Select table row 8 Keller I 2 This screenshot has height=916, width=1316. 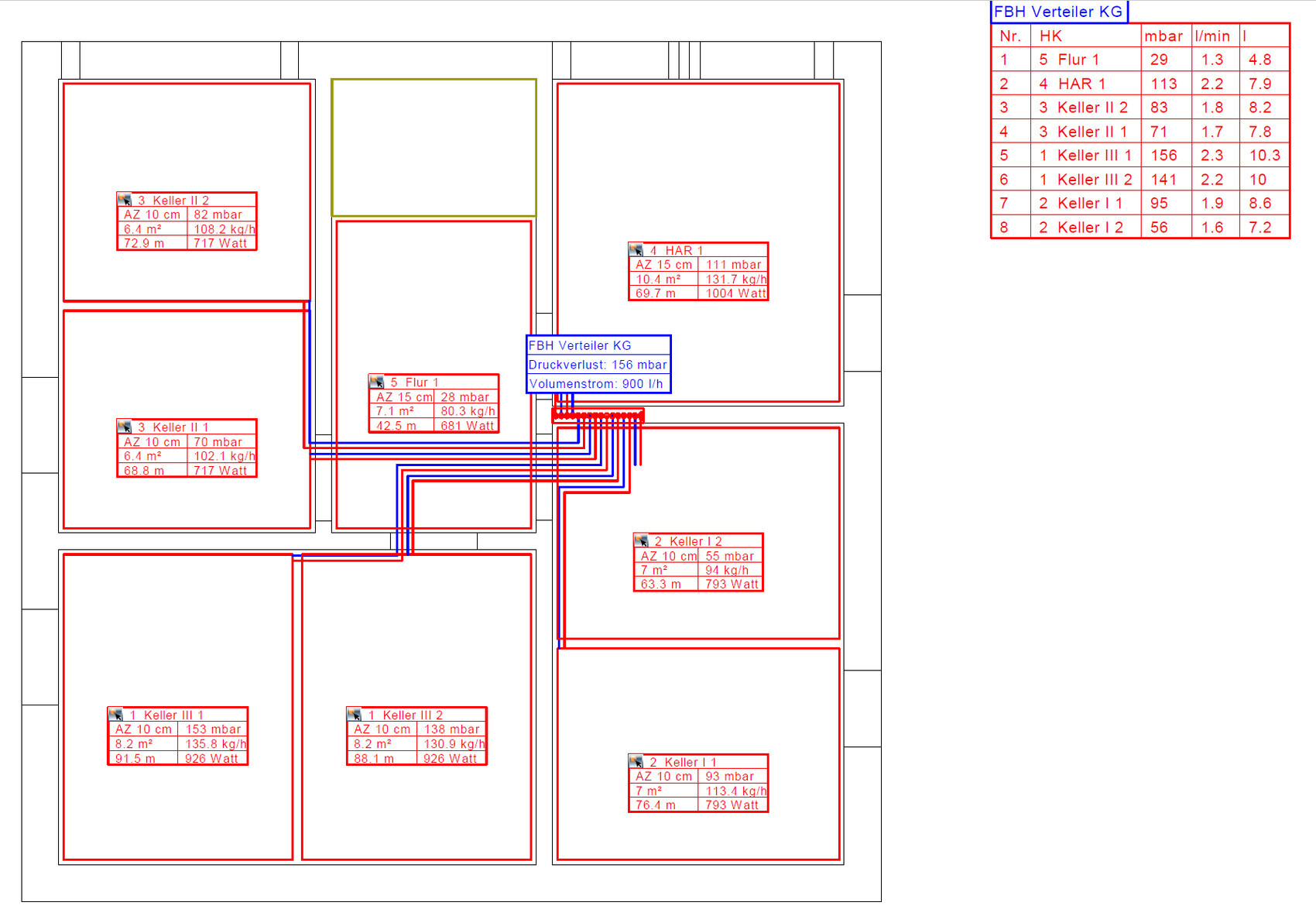tap(1140, 228)
